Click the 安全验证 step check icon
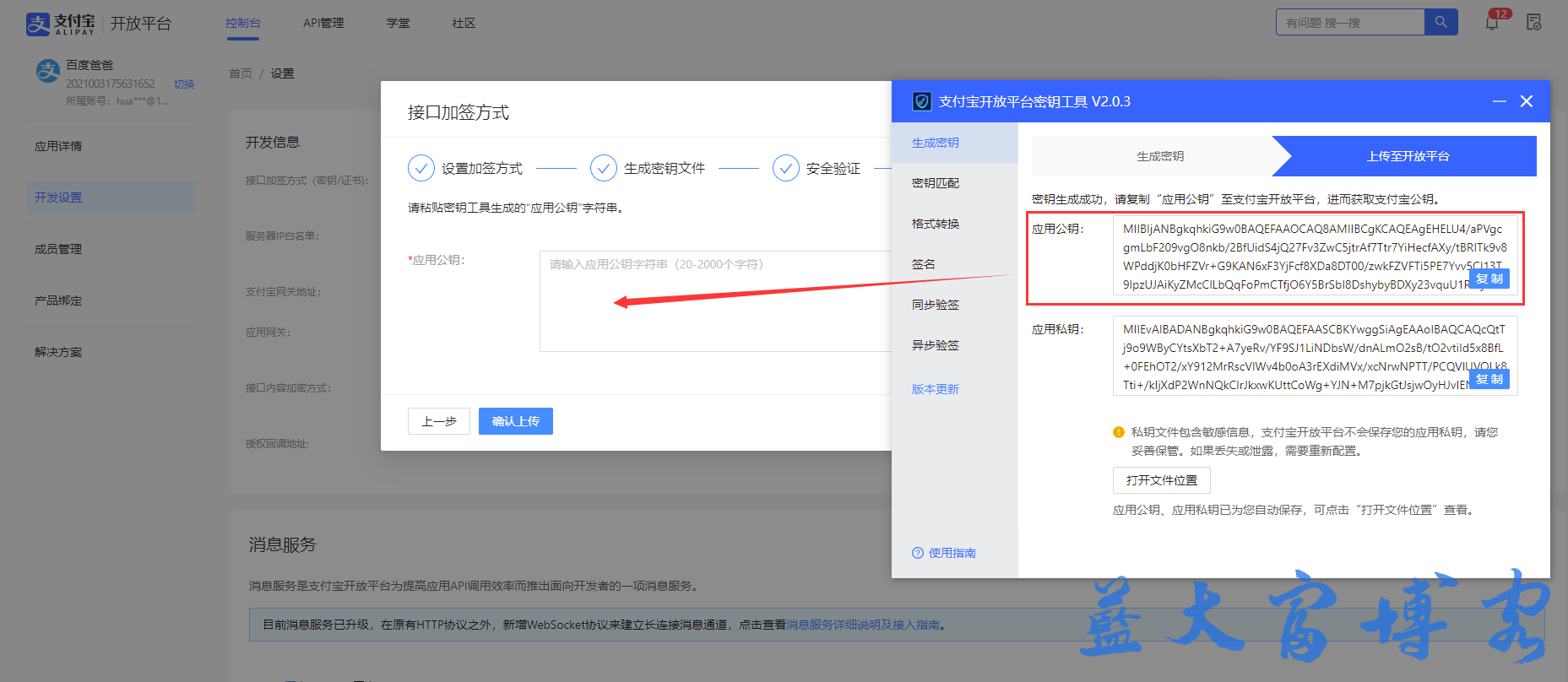 point(786,168)
